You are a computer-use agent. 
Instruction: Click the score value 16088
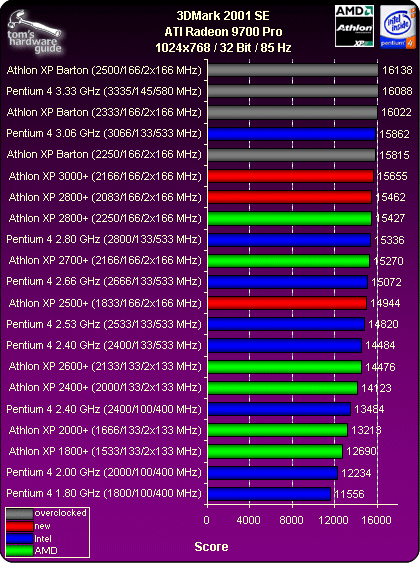pos(397,91)
